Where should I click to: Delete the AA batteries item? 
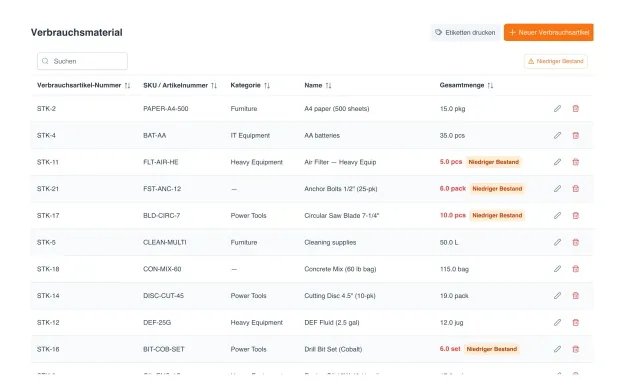[575, 135]
